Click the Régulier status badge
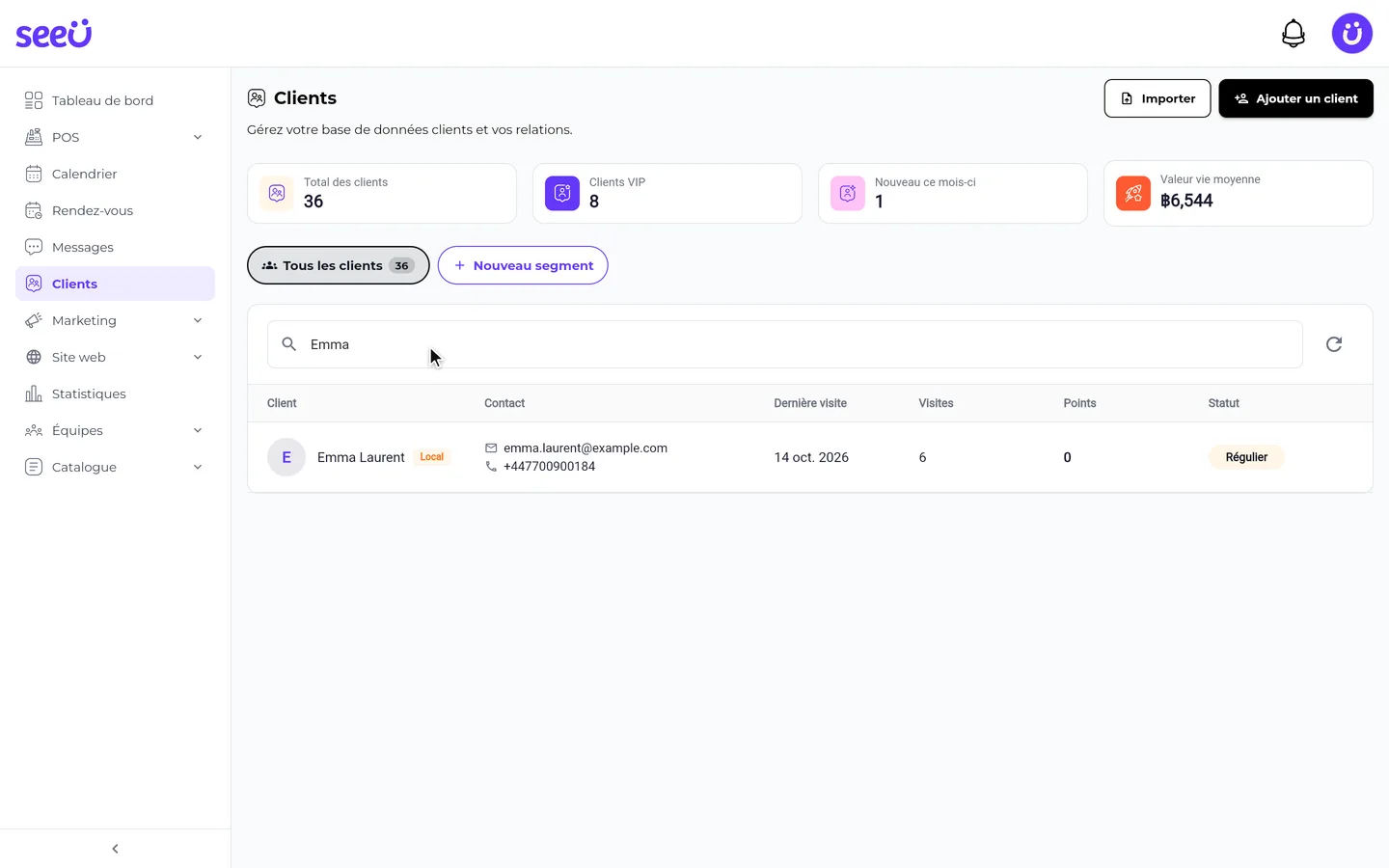 pyautogui.click(x=1246, y=457)
